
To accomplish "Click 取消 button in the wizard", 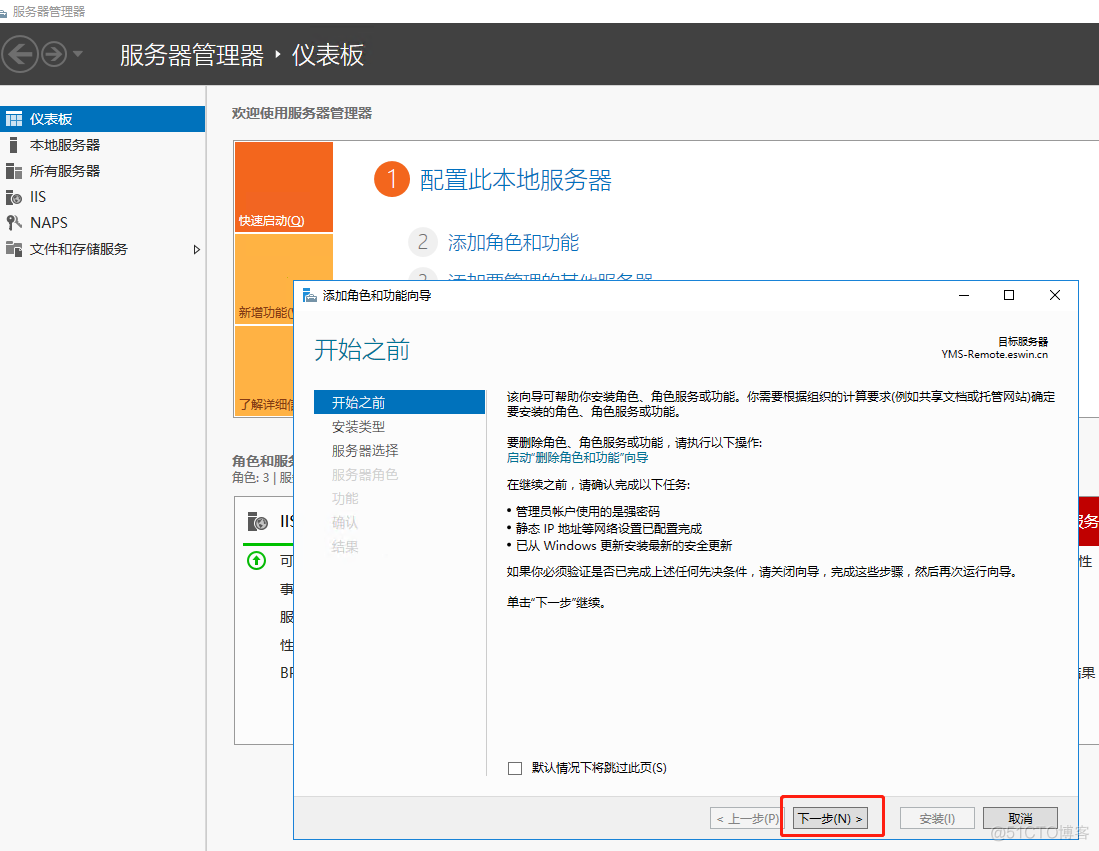I will pyautogui.click(x=1019, y=818).
